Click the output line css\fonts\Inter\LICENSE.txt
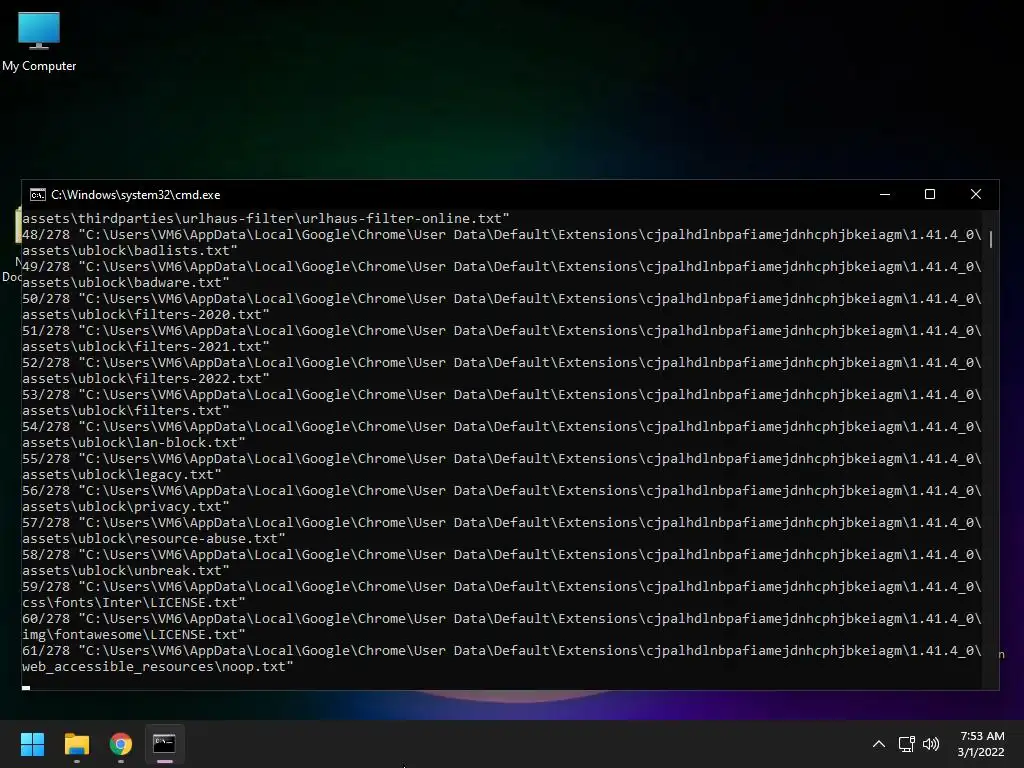Screen dimensions: 1024x768 click(134, 602)
